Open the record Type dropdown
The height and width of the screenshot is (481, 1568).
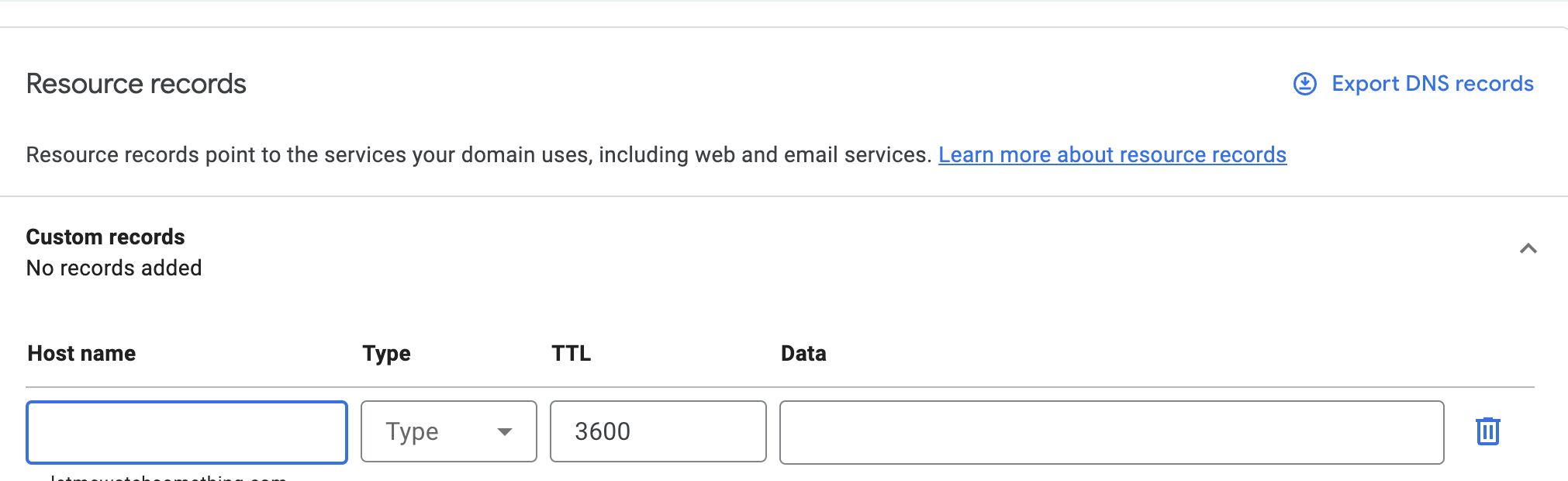448,431
